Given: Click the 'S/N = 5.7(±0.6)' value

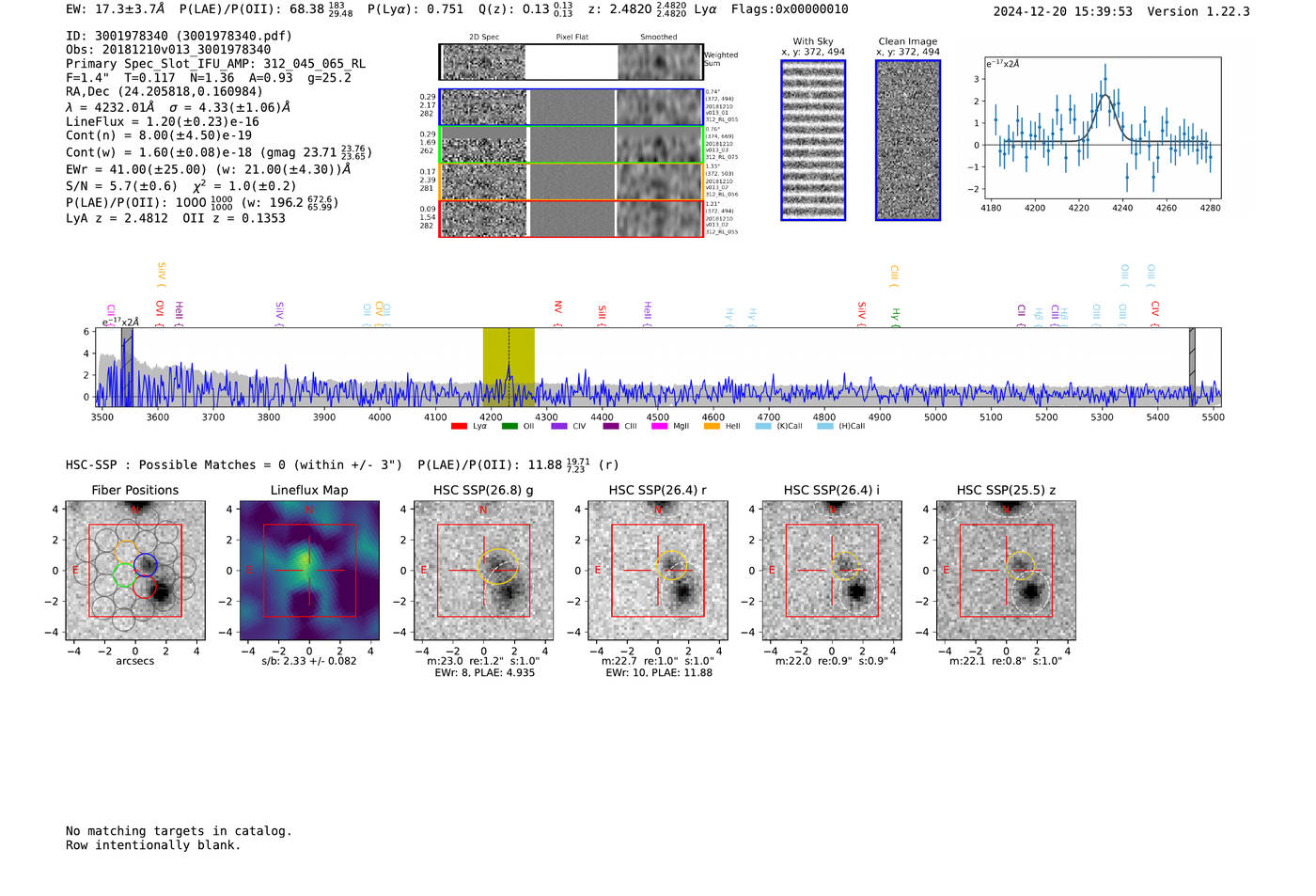Looking at the screenshot, I should click(121, 186).
